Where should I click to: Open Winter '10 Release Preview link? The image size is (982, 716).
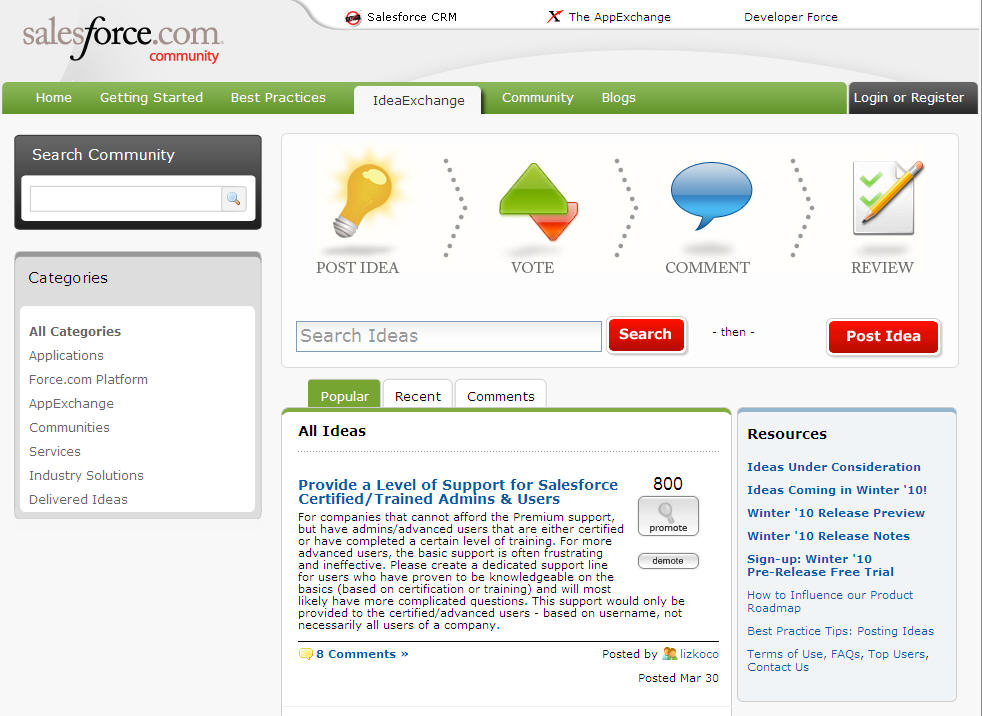(836, 513)
